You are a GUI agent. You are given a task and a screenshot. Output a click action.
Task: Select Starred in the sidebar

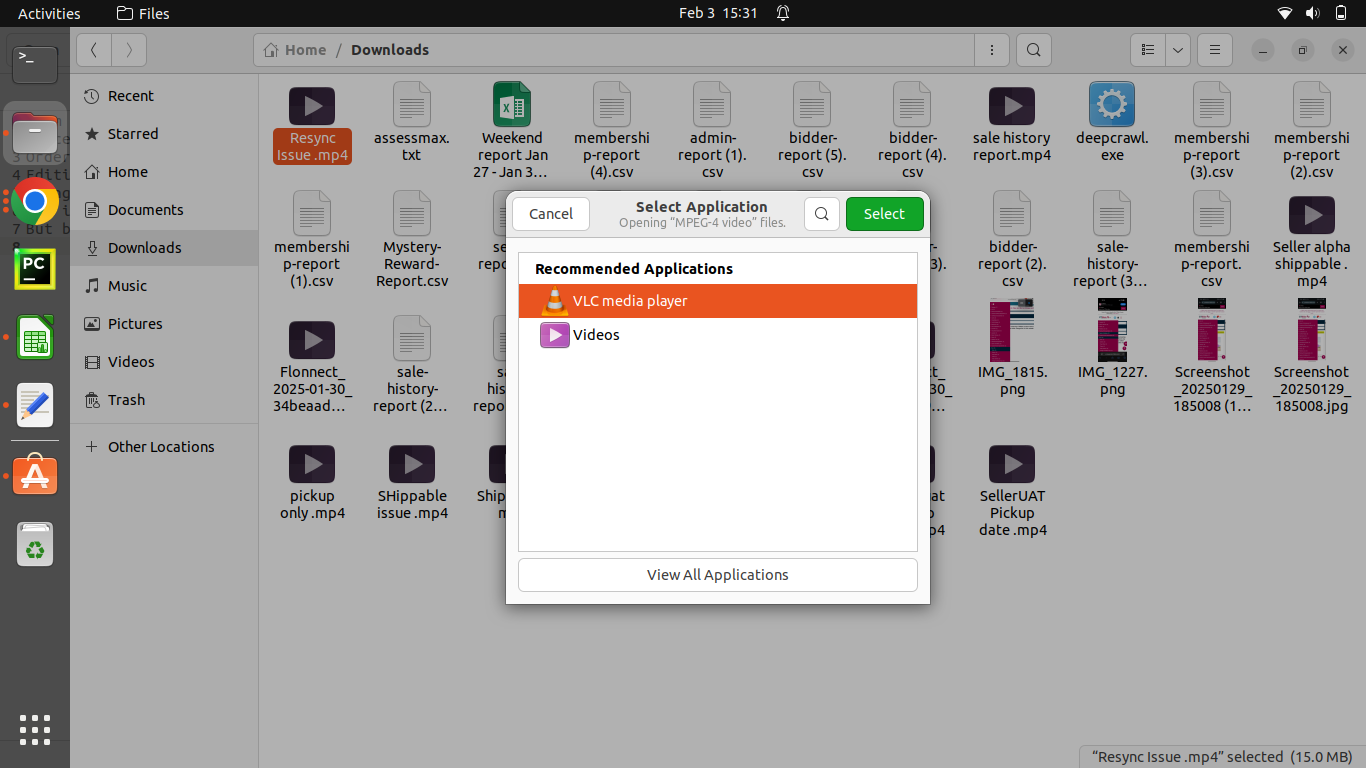pyautogui.click(x=132, y=134)
